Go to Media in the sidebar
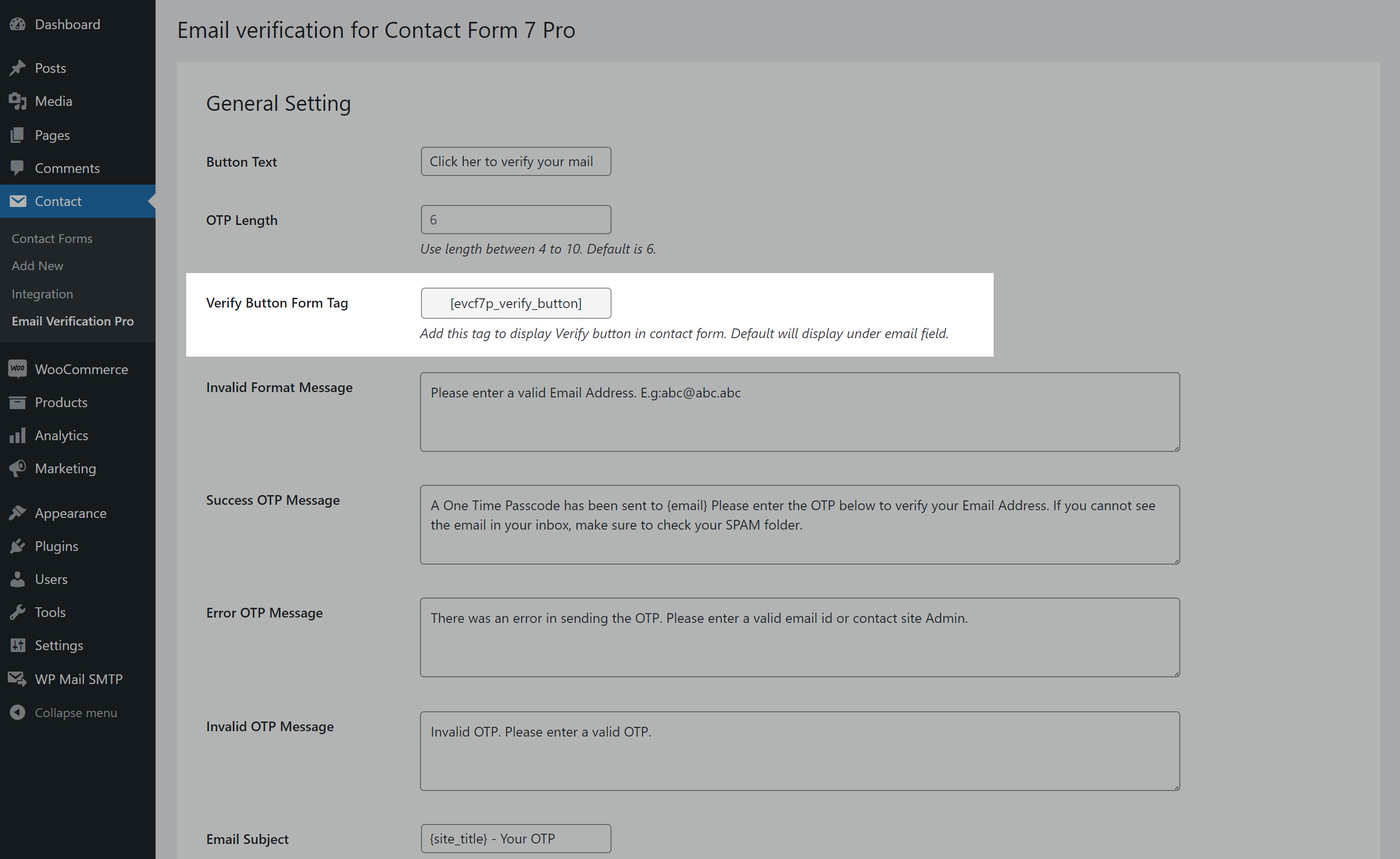Viewport: 1400px width, 859px height. coord(53,101)
